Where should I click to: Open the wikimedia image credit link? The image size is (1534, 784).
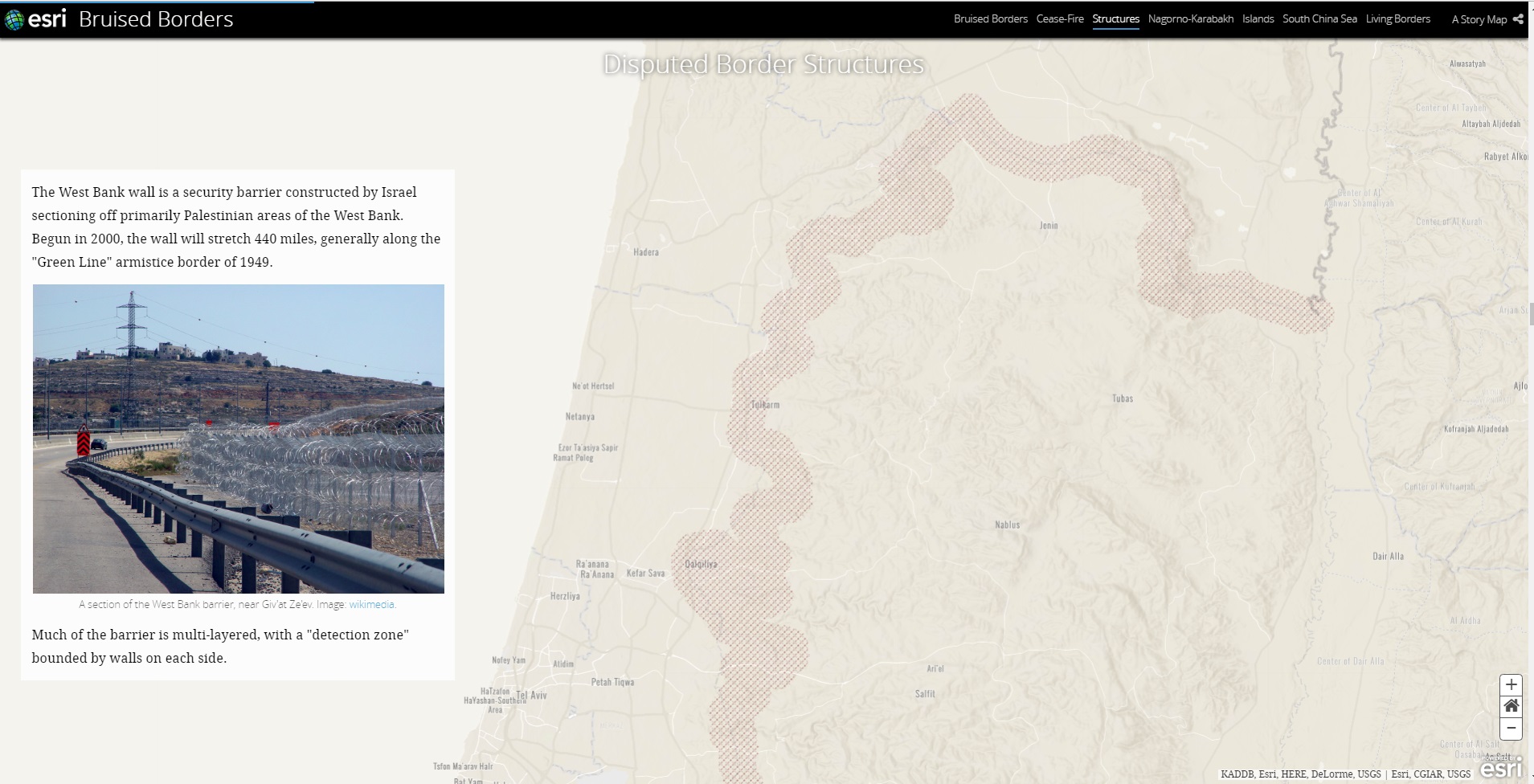[372, 605]
